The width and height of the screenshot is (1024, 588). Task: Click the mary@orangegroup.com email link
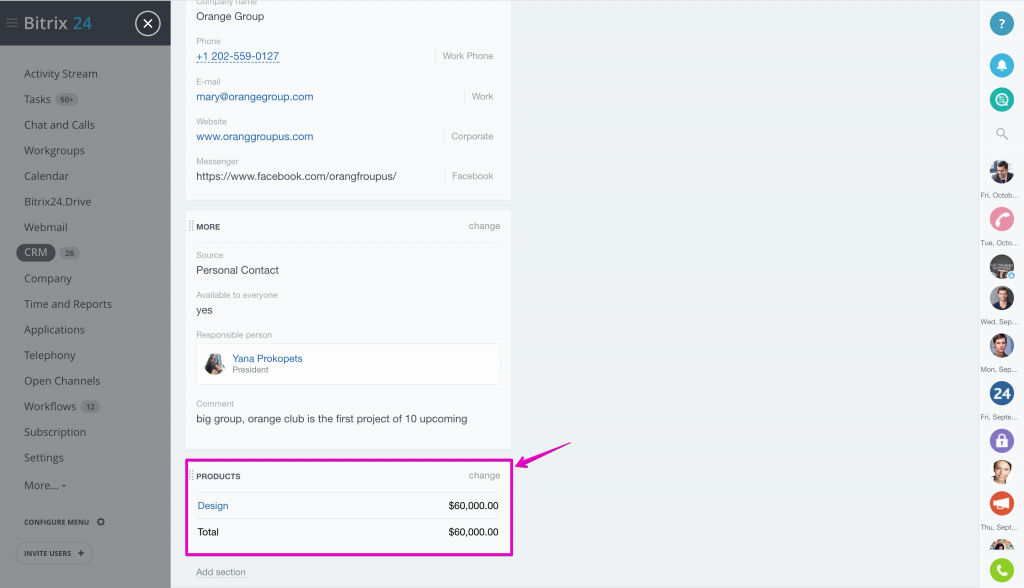coord(255,97)
